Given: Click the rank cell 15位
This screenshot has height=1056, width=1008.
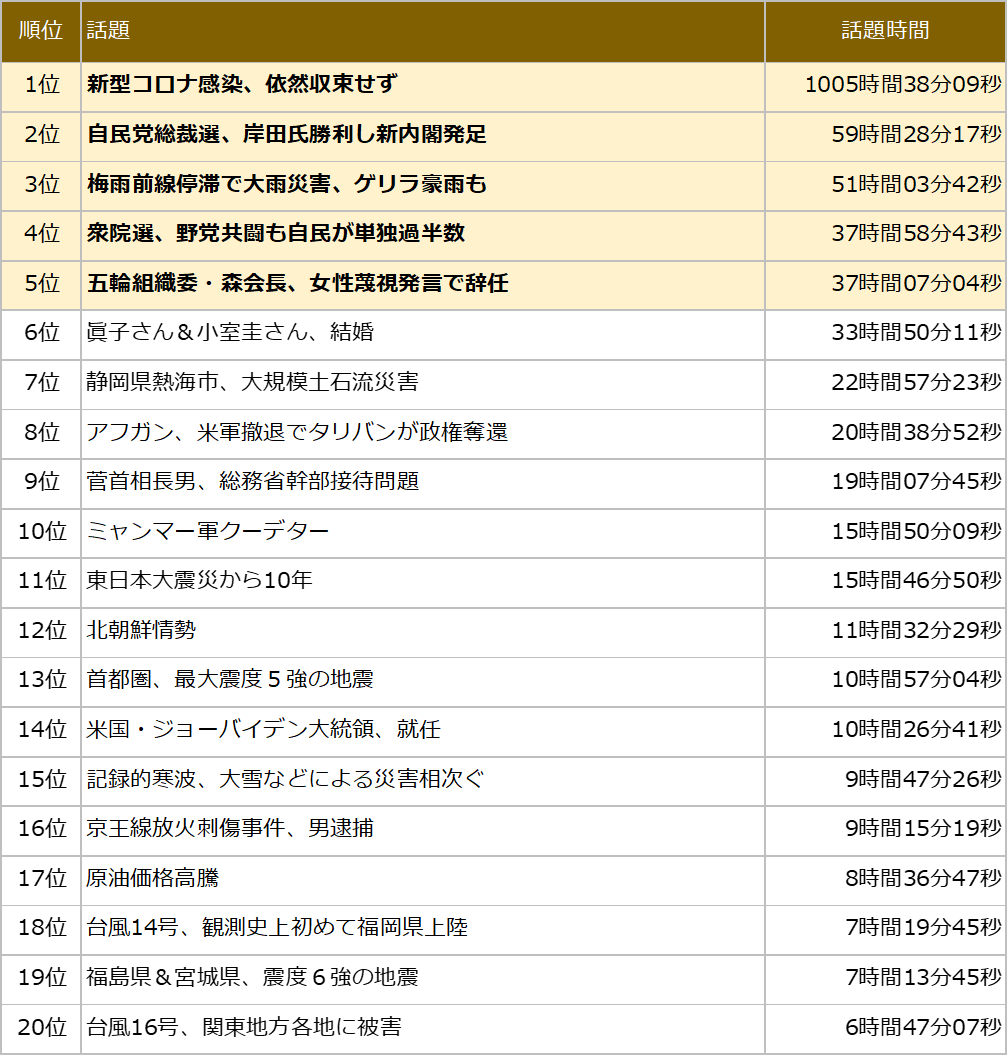Looking at the screenshot, I should pos(42,779).
